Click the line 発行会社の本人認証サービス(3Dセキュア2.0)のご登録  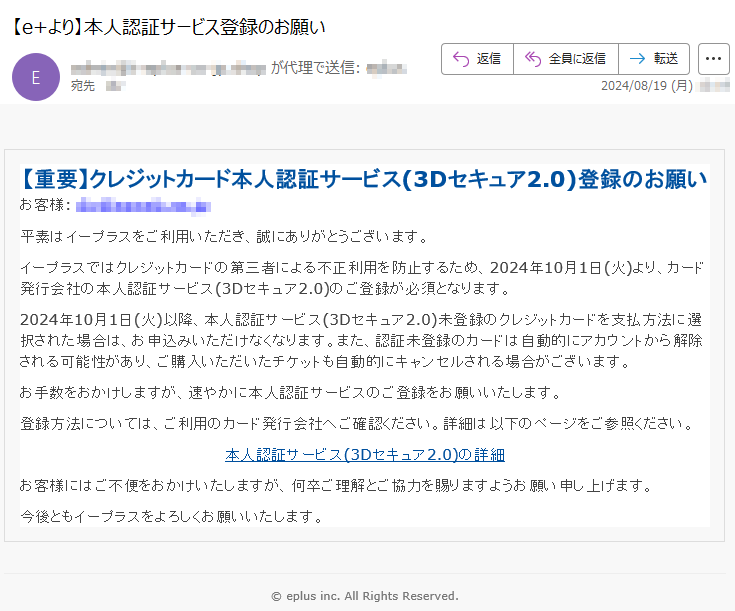tap(265, 288)
